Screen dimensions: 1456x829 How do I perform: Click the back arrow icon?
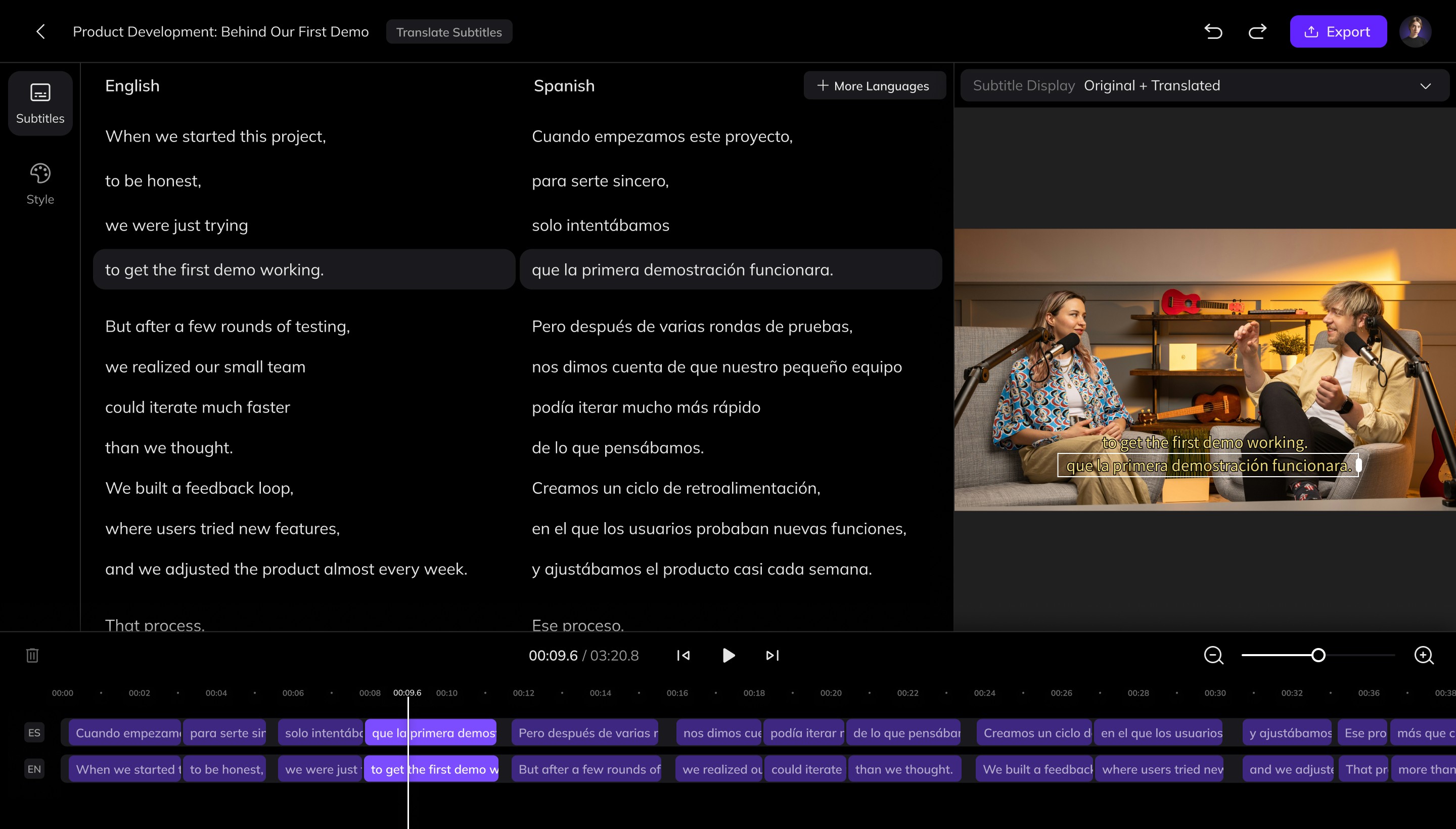pos(40,32)
